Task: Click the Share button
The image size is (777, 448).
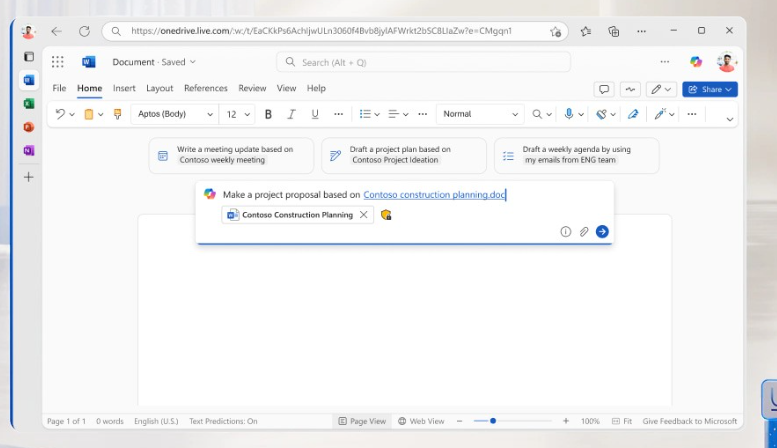Action: click(x=710, y=89)
